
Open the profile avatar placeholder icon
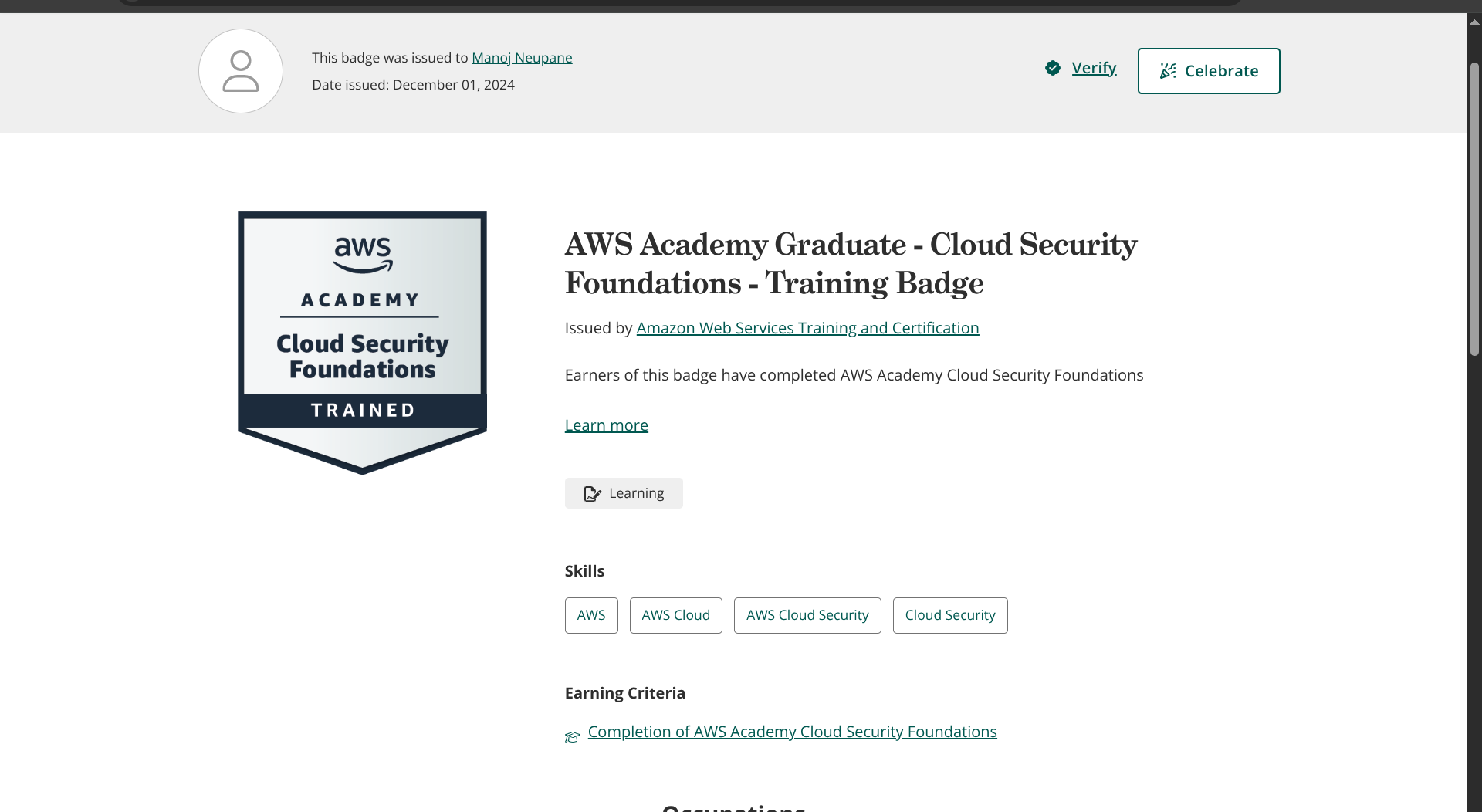pos(241,71)
